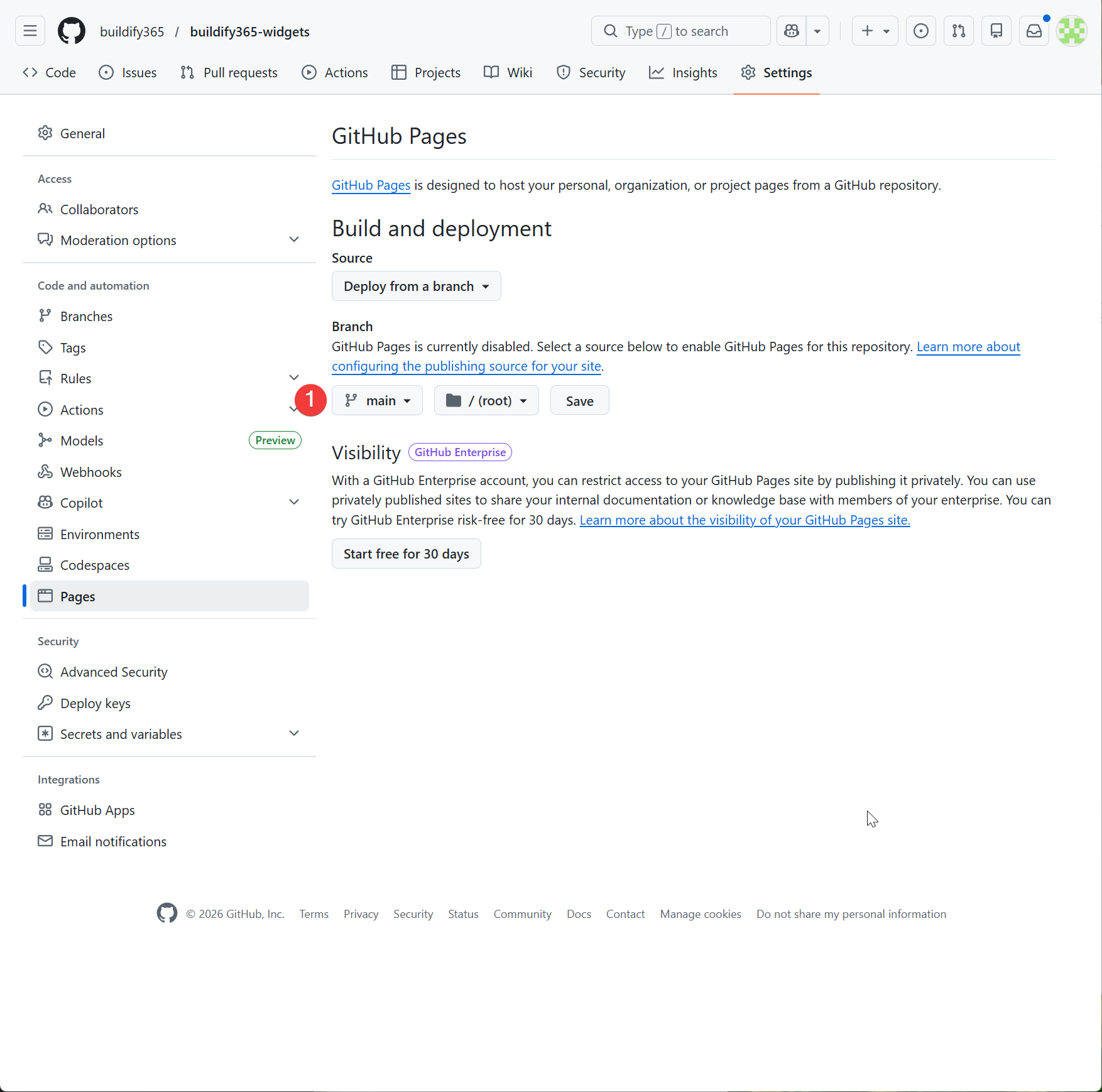Open Models in sidebar
1102x1092 pixels.
[x=170, y=440]
